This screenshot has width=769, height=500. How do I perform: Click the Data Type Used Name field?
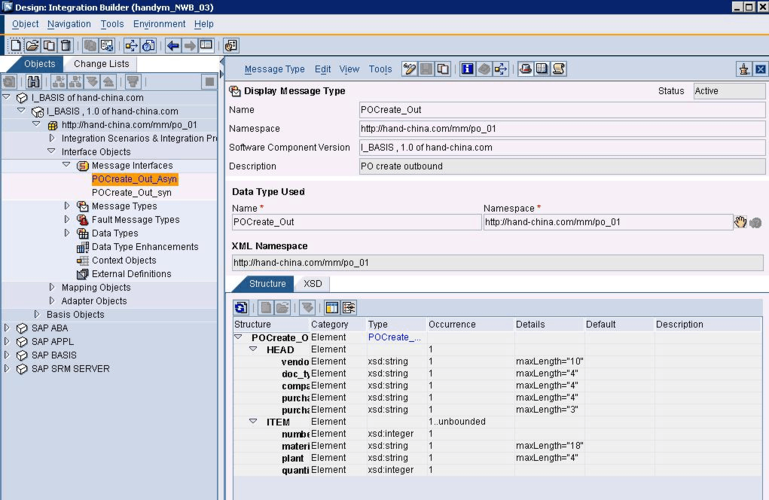tap(357, 222)
